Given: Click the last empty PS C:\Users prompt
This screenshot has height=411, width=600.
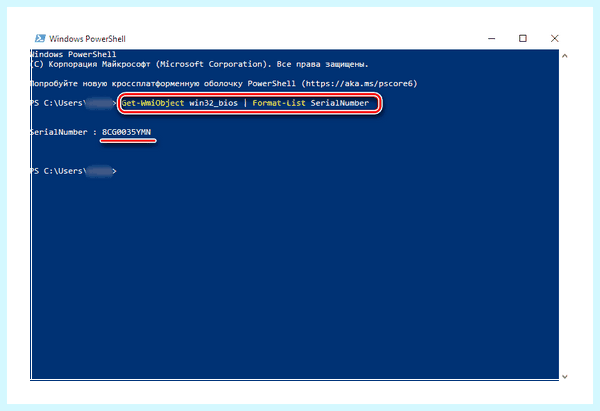Looking at the screenshot, I should (x=73, y=171).
